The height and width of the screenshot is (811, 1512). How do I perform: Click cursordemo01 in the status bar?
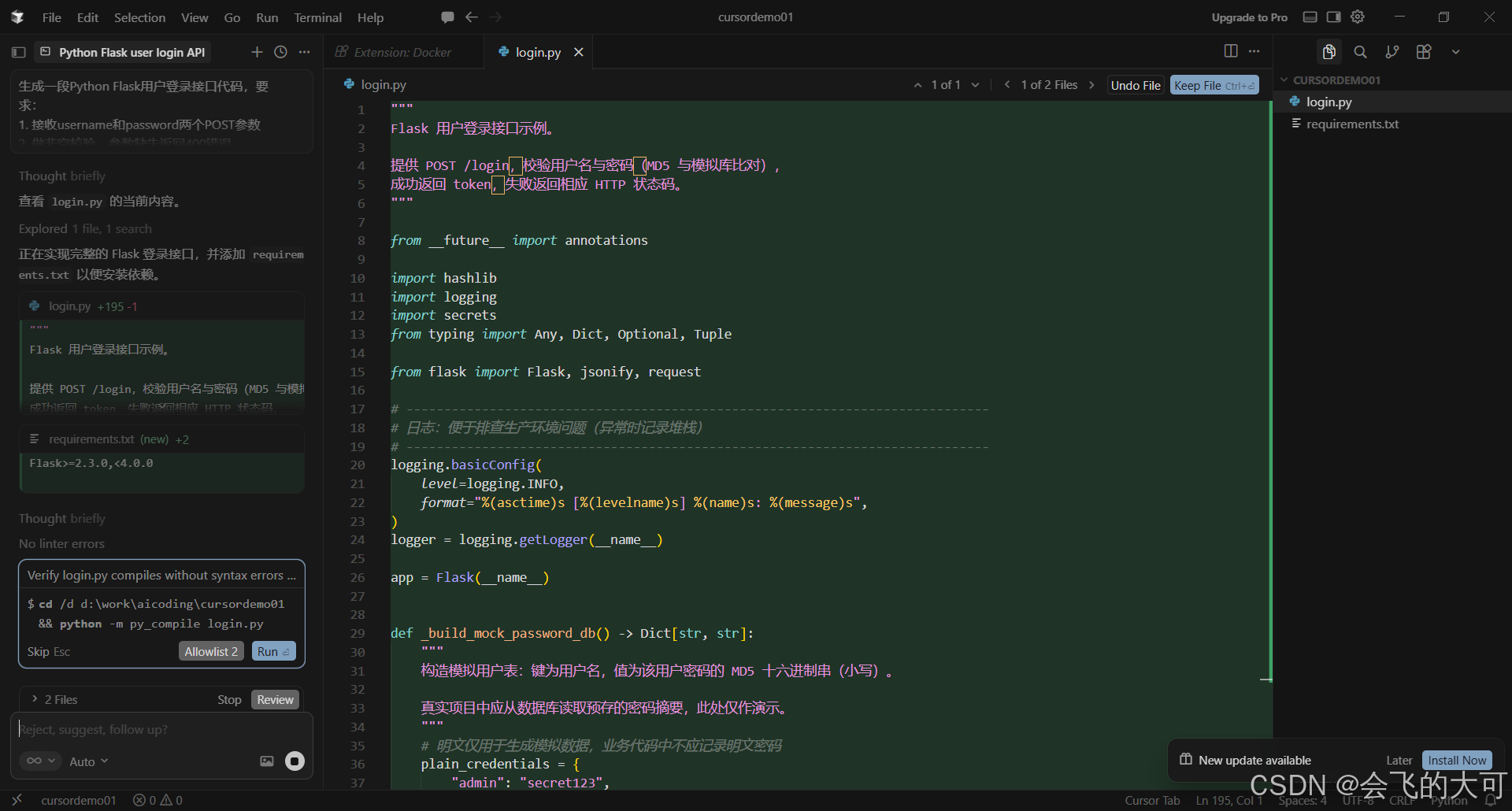coord(78,800)
